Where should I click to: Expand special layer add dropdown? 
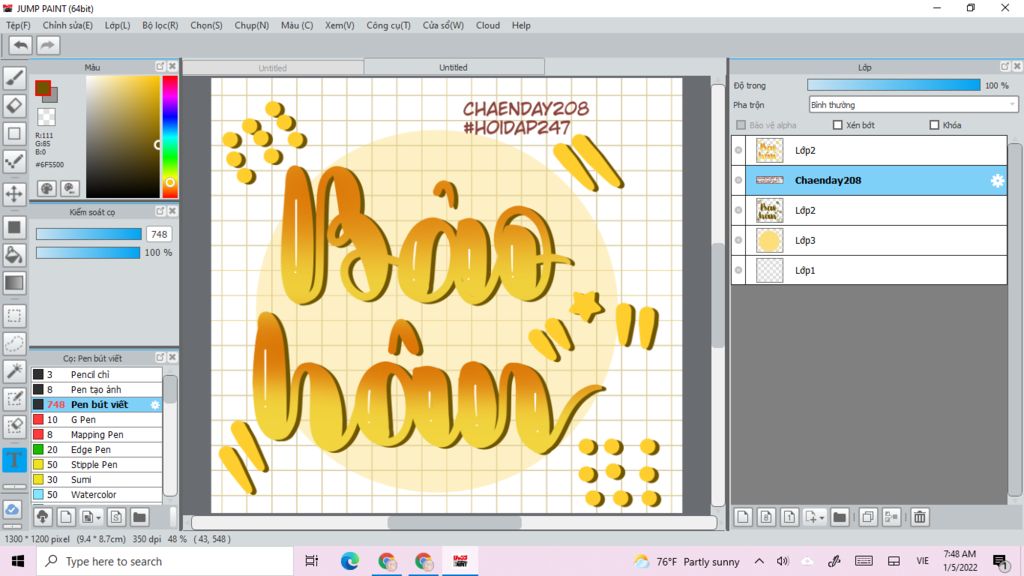point(822,518)
